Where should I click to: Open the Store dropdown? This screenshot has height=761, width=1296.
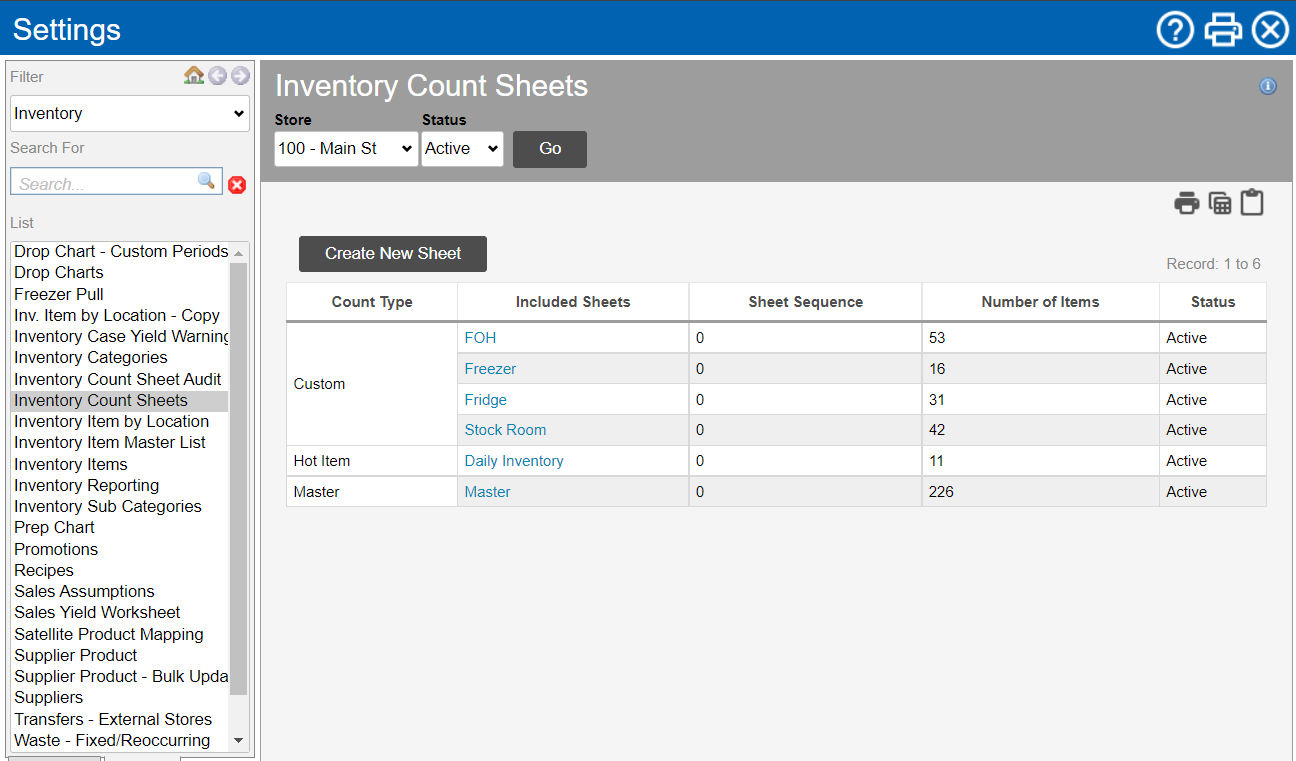[346, 149]
